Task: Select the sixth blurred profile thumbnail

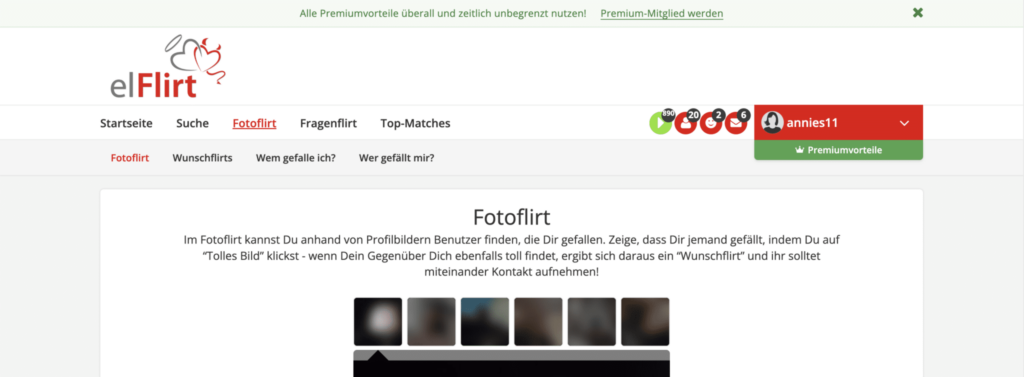Action: (645, 321)
